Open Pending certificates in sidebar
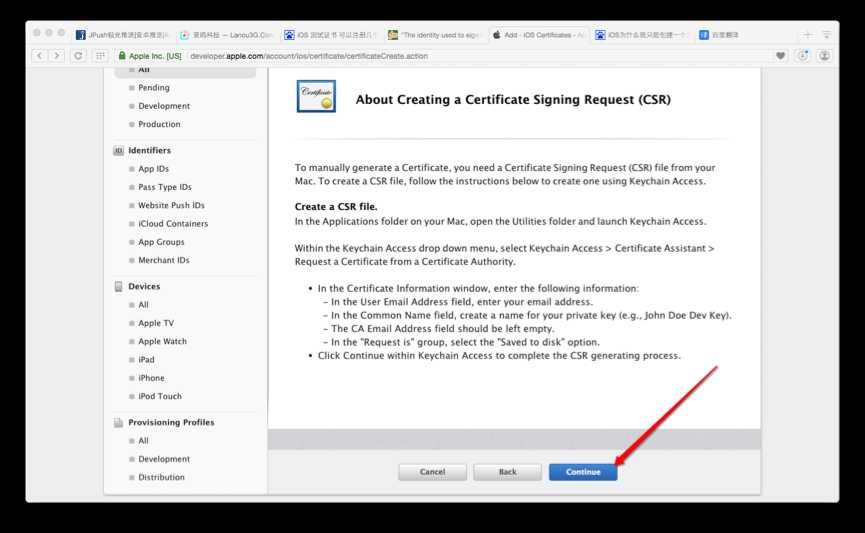The height and width of the screenshot is (533, 865). click(154, 88)
